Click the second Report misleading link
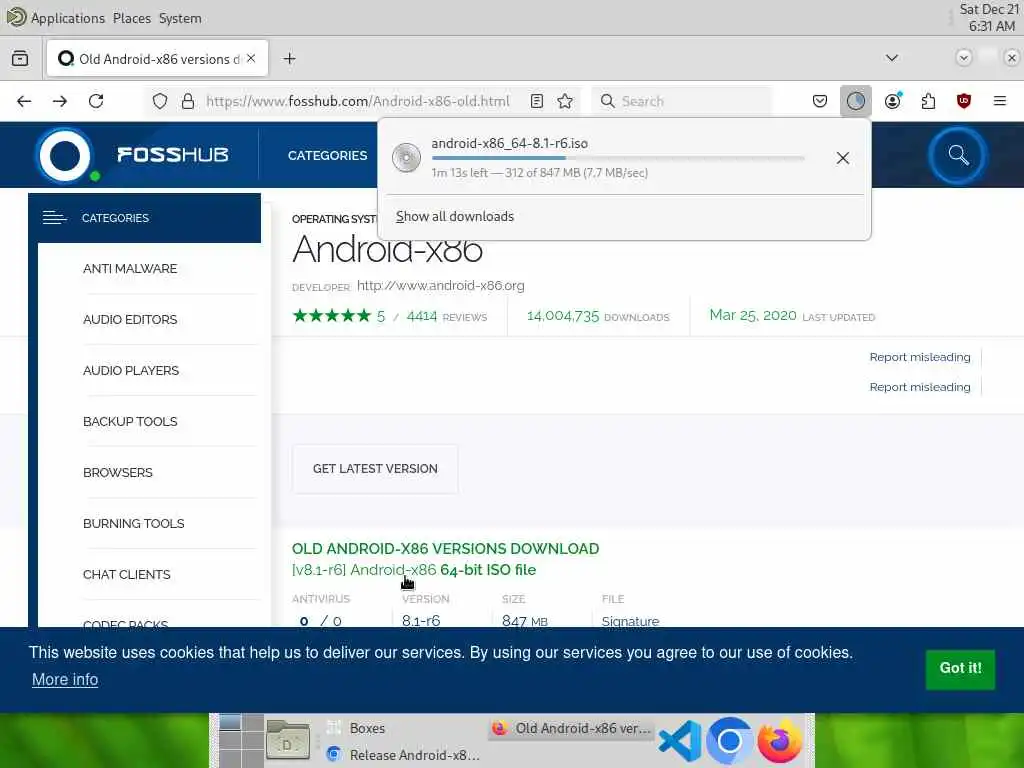 point(920,387)
